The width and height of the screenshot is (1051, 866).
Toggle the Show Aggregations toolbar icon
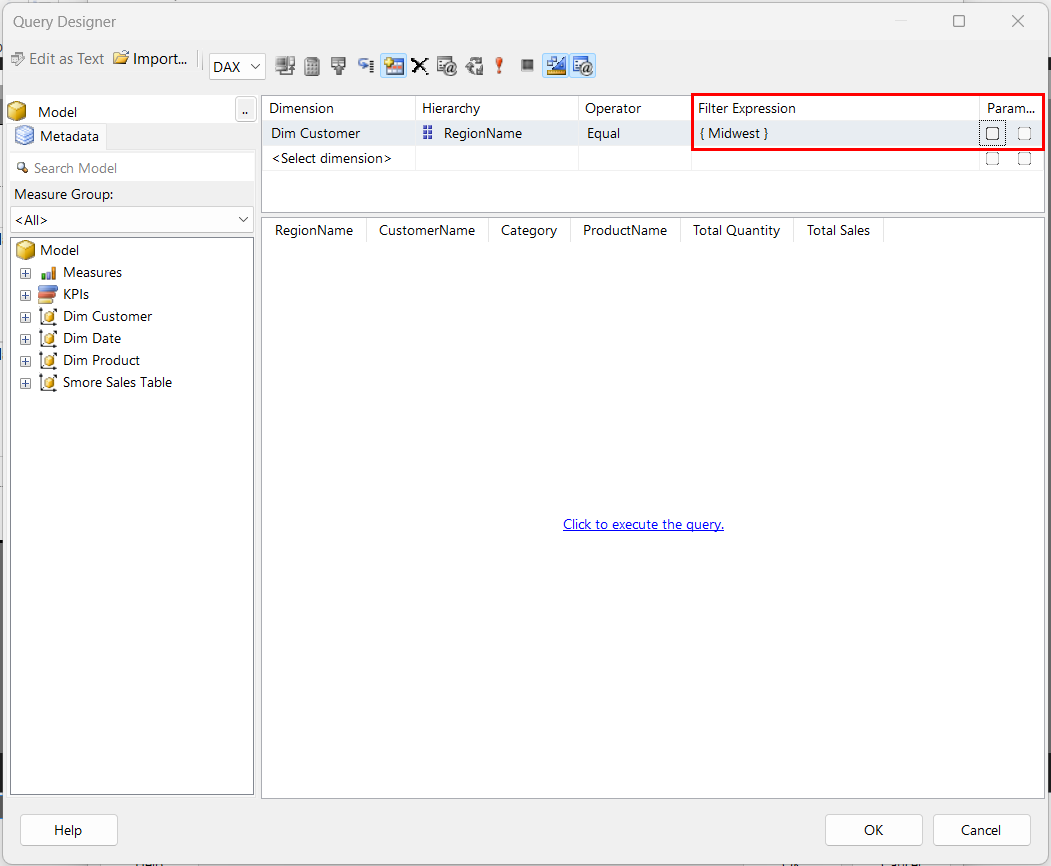pos(393,66)
